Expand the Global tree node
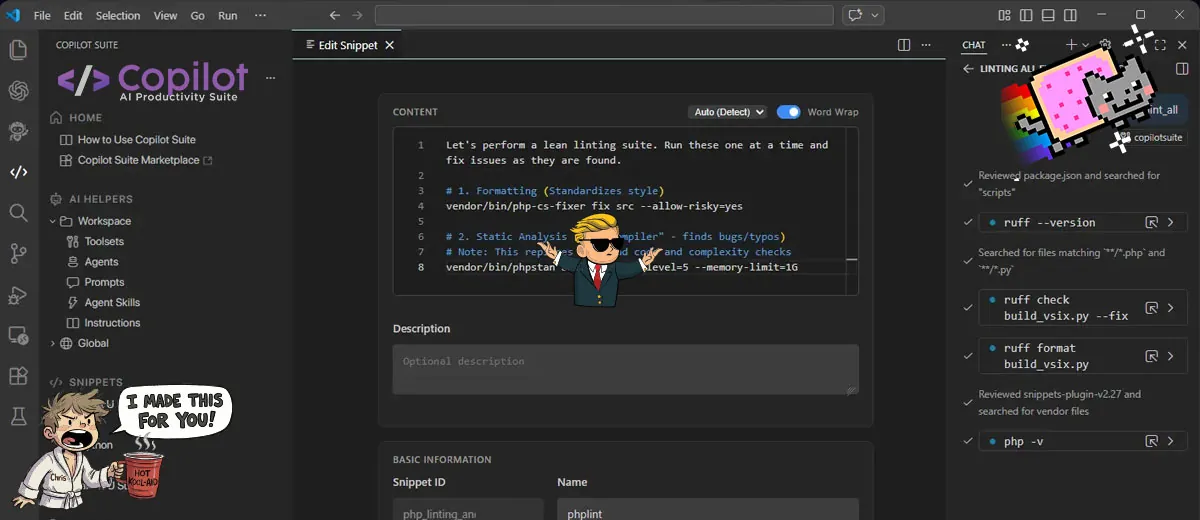The height and width of the screenshot is (520, 1200). 52,343
